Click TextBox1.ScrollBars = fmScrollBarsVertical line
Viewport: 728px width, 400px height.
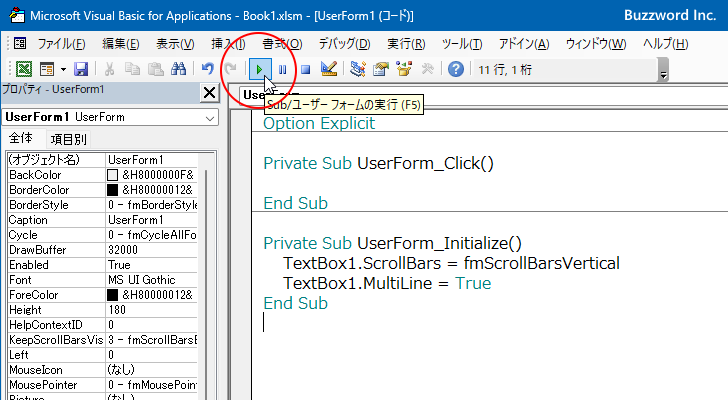pos(451,263)
